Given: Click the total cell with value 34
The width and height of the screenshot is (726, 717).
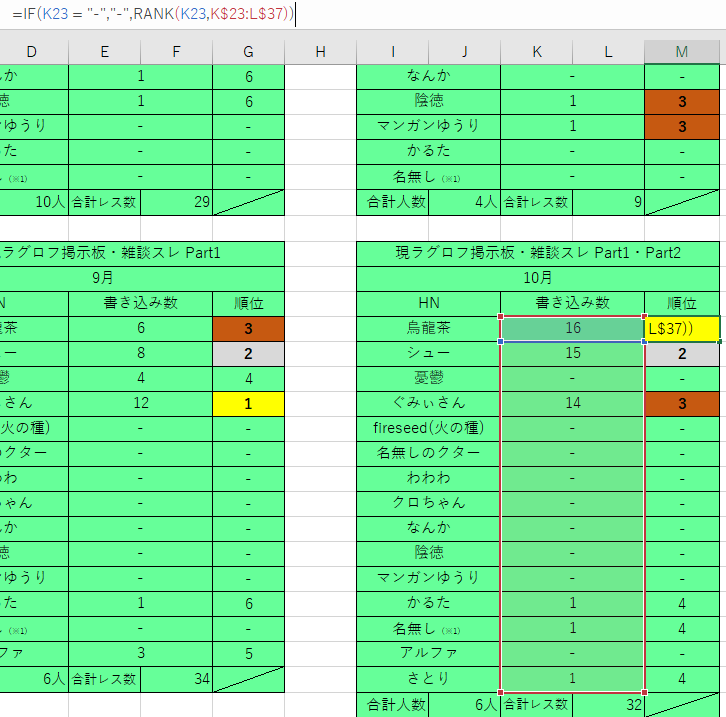Looking at the screenshot, I should click(x=176, y=679).
